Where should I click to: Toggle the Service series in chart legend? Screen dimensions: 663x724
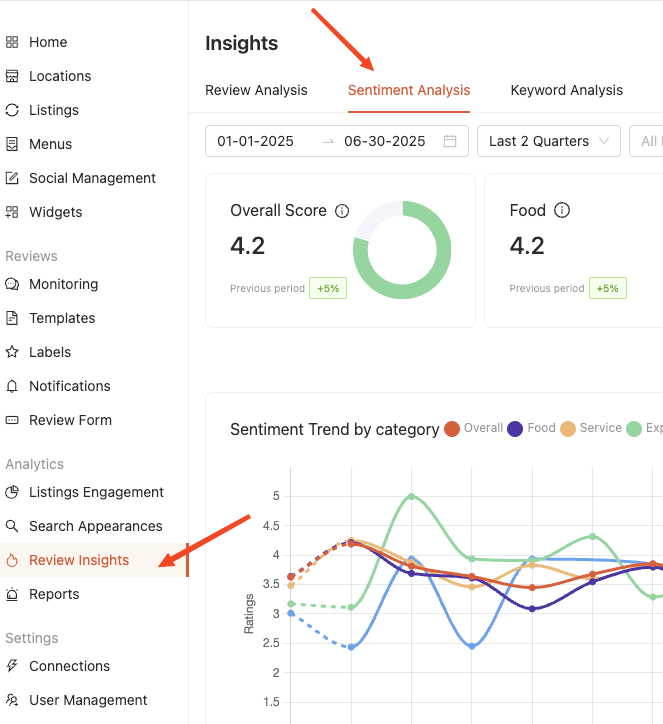(591, 428)
